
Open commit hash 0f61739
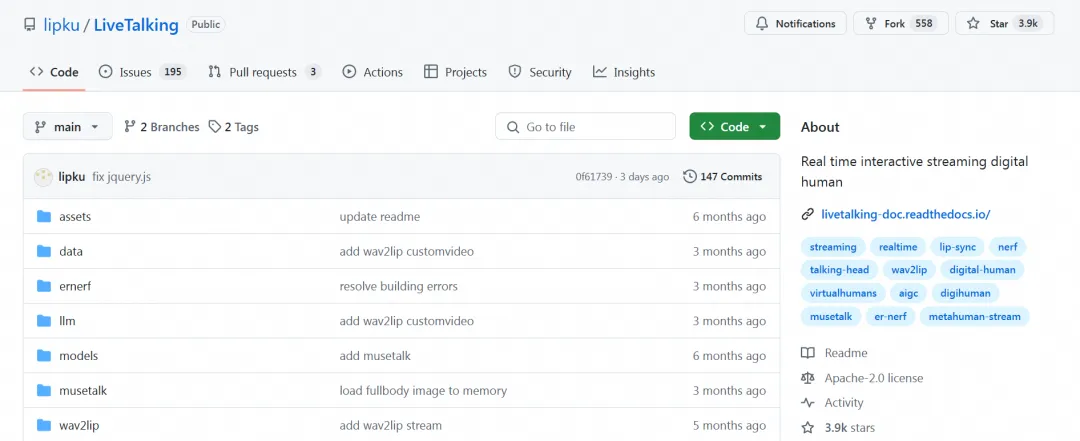(594, 177)
